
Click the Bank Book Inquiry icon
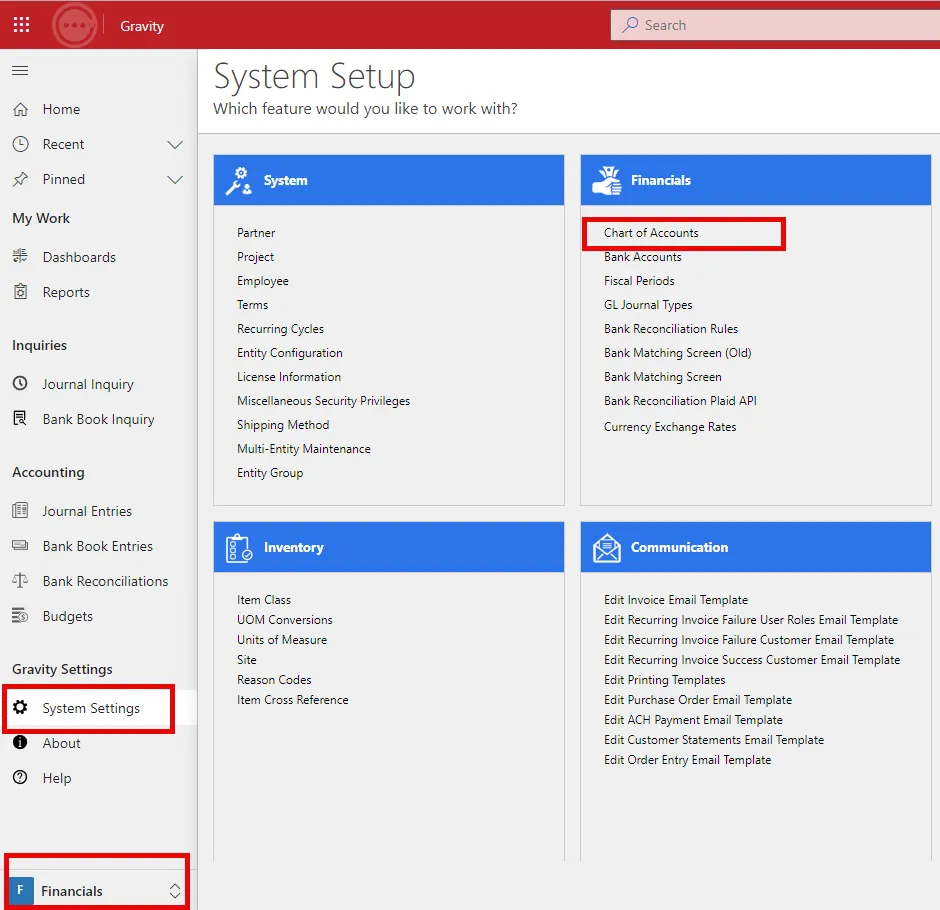point(20,418)
